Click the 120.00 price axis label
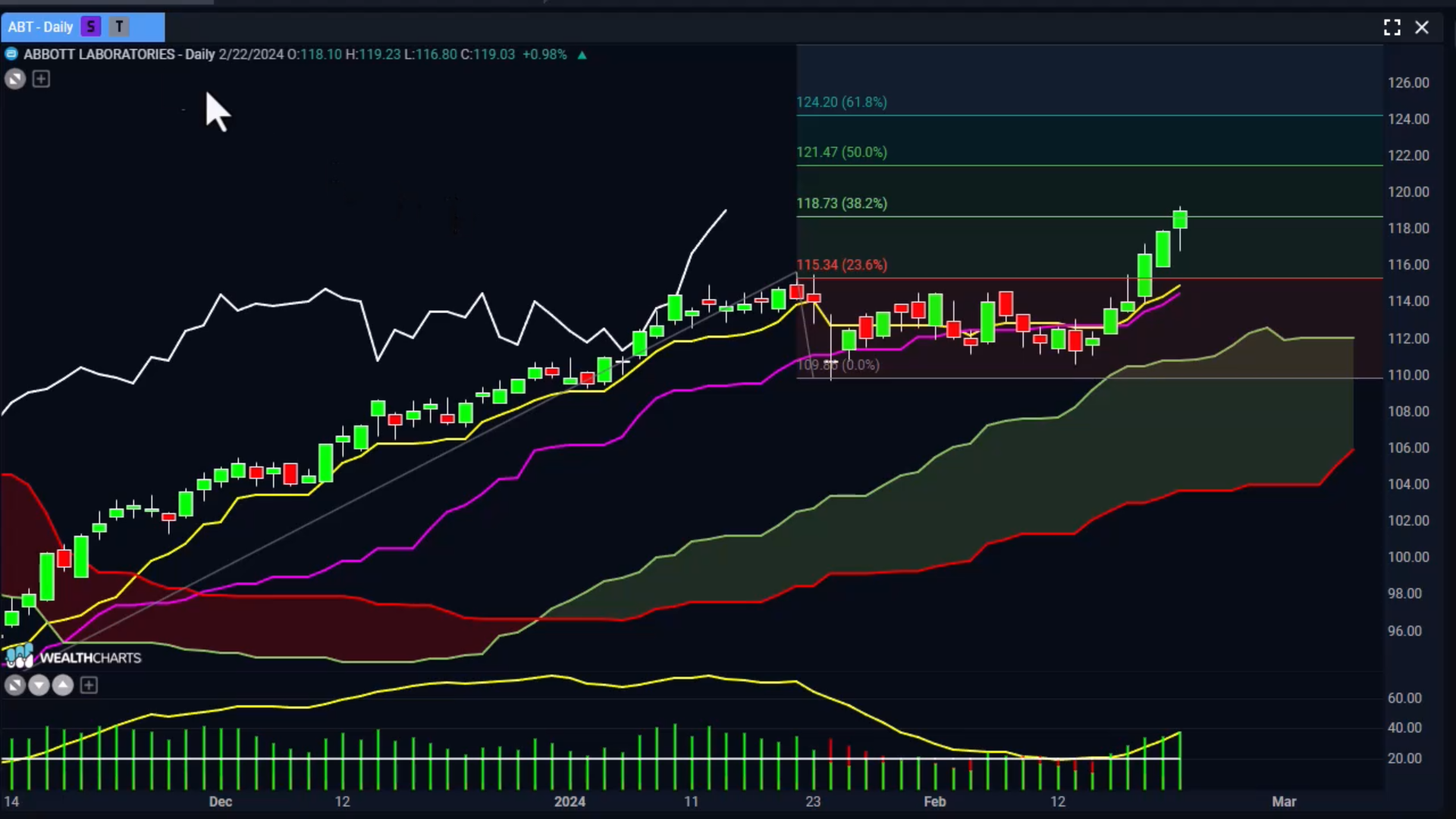This screenshot has height=819, width=1456. (x=1408, y=192)
